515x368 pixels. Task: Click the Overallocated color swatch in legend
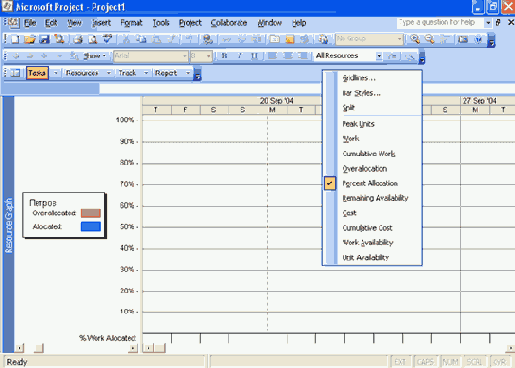click(x=91, y=213)
